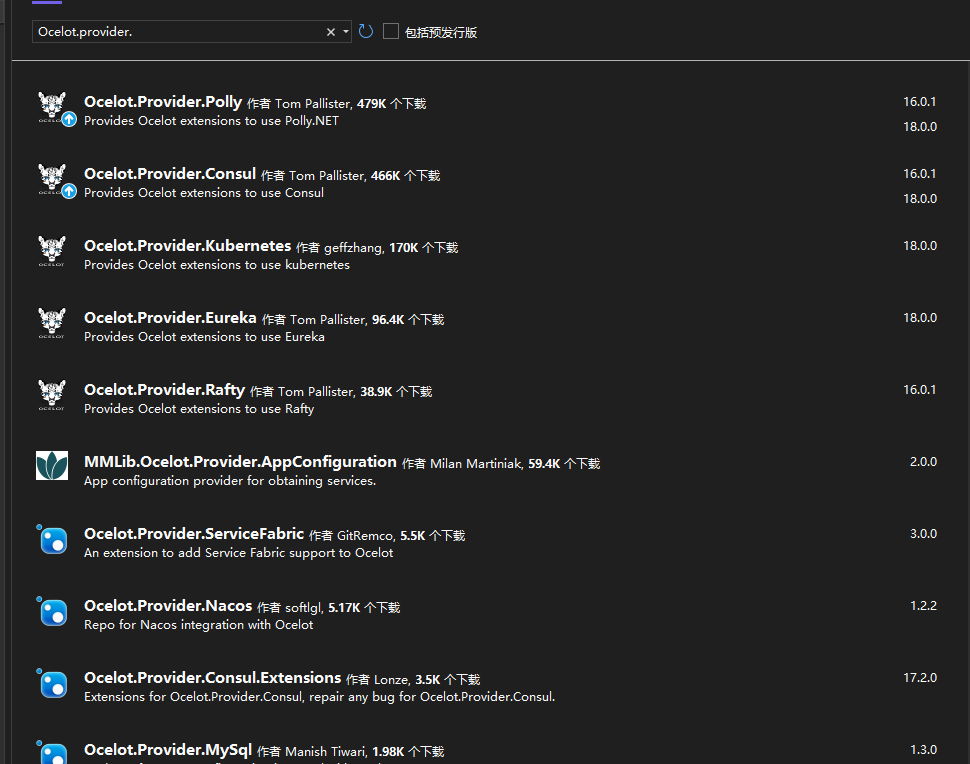Click the Ocelot.Provider.Kubernetes package icon

[52, 251]
